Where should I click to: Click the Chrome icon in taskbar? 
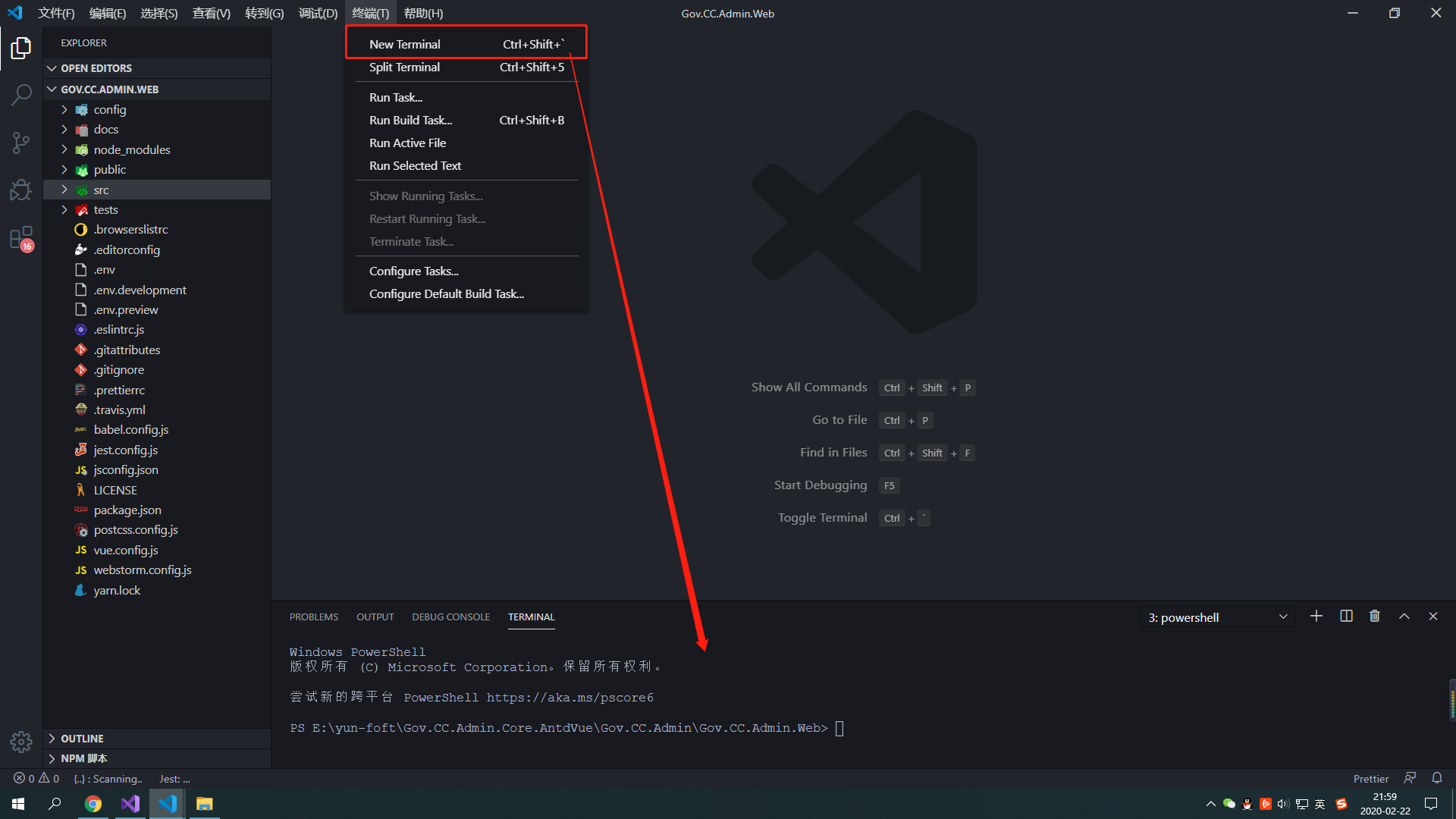[x=93, y=804]
